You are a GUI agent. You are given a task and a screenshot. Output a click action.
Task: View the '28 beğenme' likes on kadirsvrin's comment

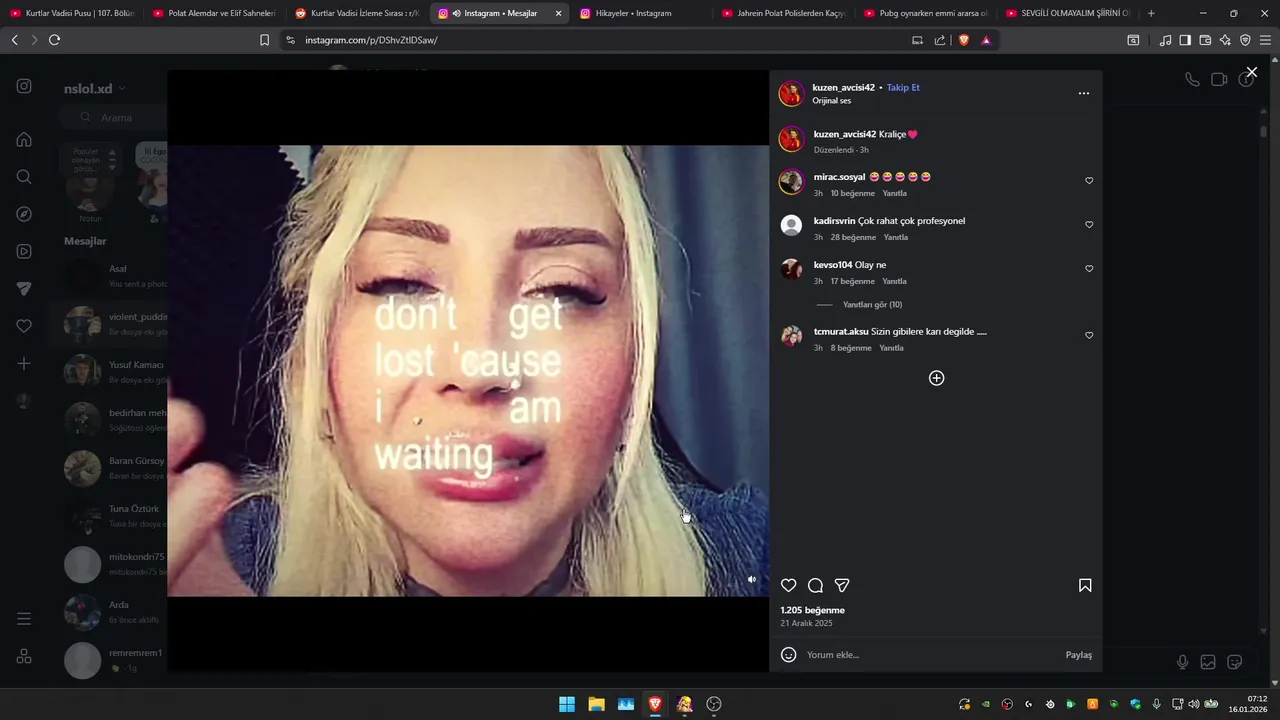click(853, 238)
